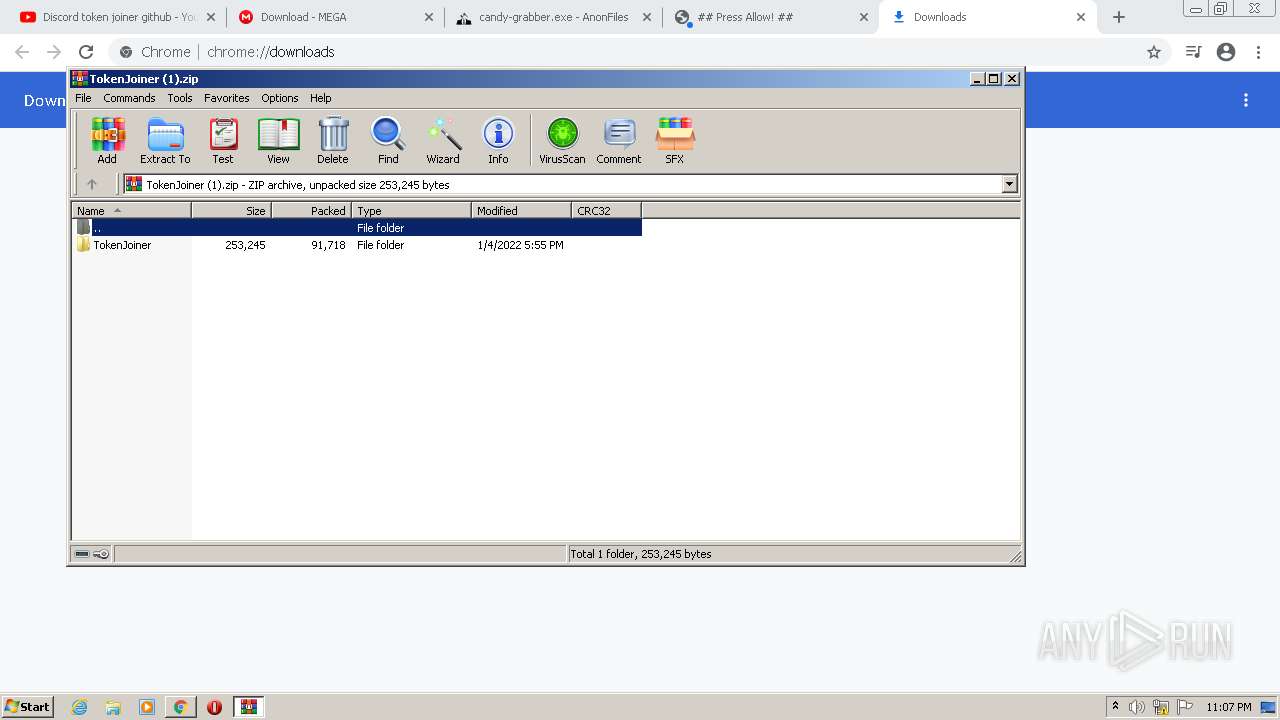
Task: Open the View file tool
Action: point(278,140)
